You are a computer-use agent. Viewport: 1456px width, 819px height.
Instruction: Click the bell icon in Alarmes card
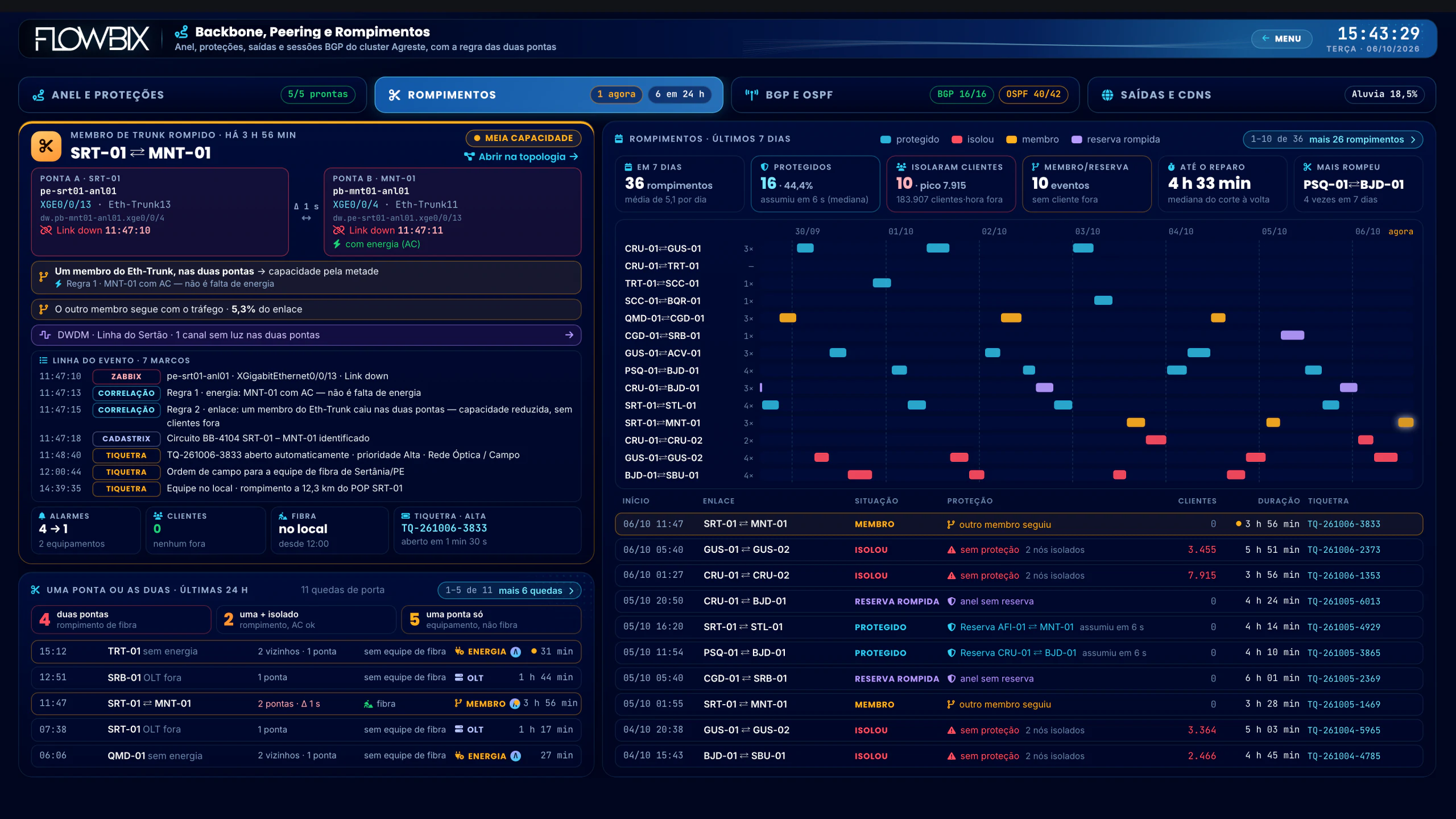coord(42,516)
